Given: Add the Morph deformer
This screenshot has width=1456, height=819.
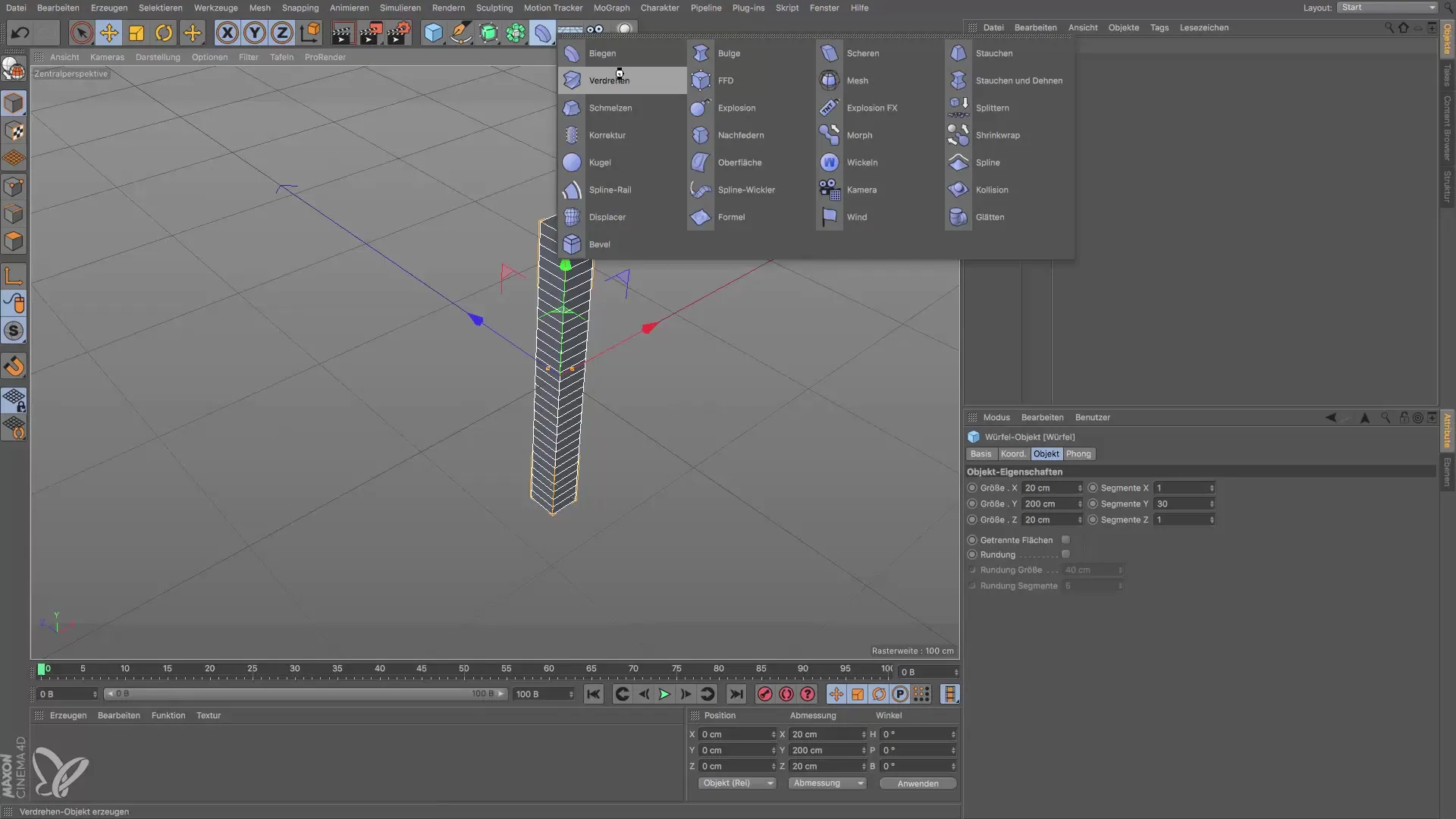Looking at the screenshot, I should pyautogui.click(x=880, y=135).
